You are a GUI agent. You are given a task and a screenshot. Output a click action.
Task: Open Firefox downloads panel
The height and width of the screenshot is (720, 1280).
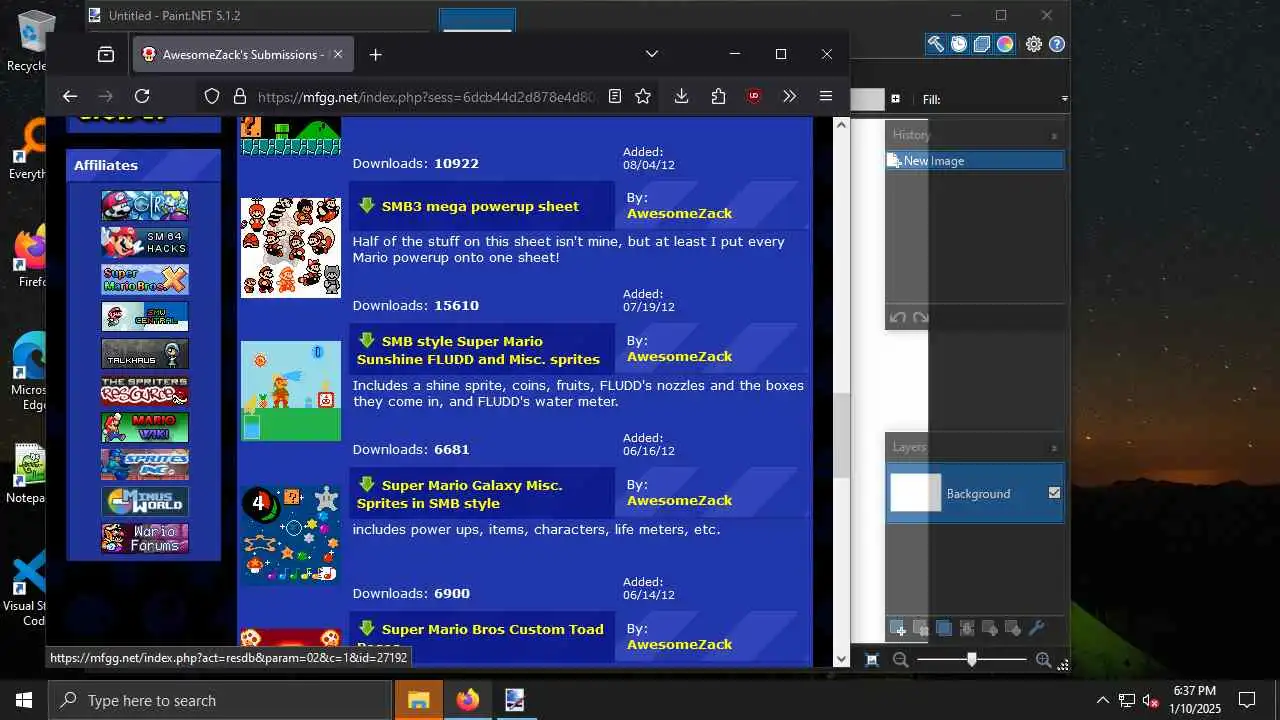pos(681,96)
